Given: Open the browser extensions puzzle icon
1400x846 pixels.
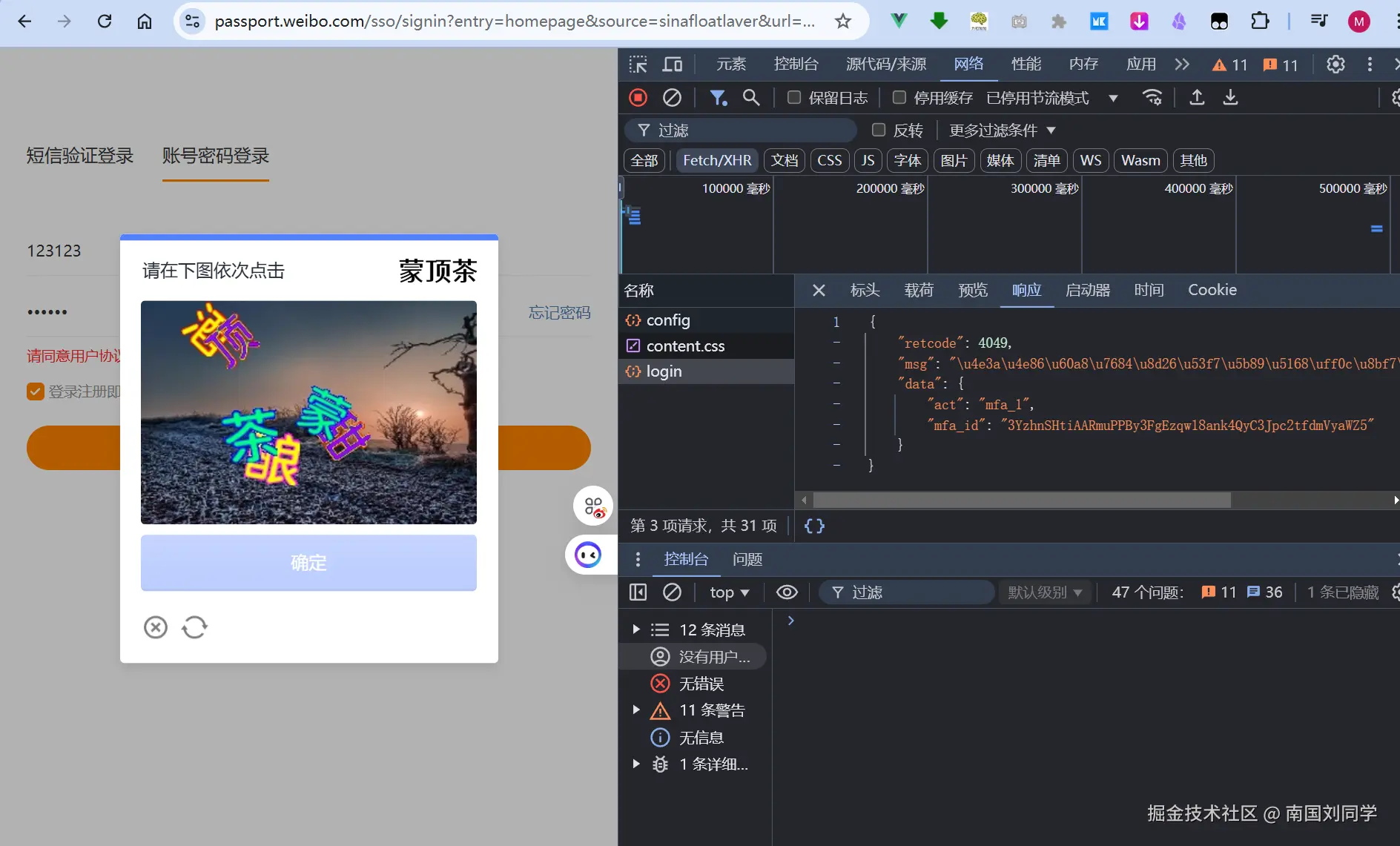Looking at the screenshot, I should 1260,22.
